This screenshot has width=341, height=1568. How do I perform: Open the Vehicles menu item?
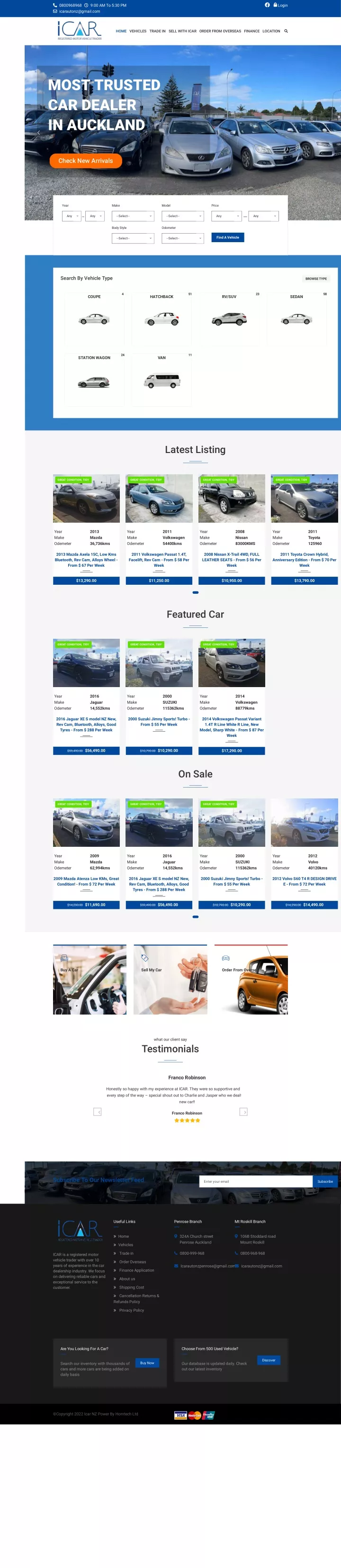click(138, 31)
